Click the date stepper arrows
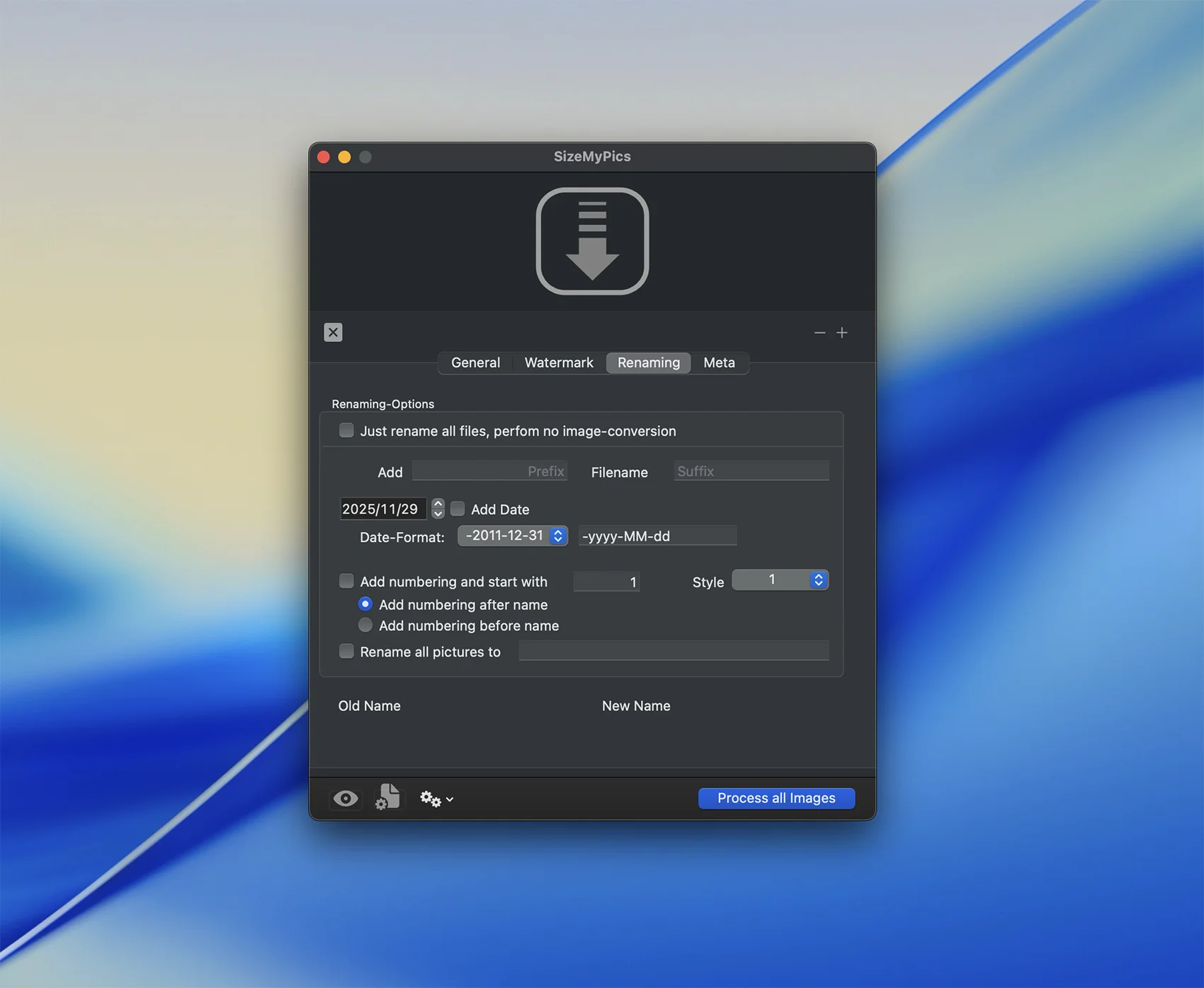 438,509
